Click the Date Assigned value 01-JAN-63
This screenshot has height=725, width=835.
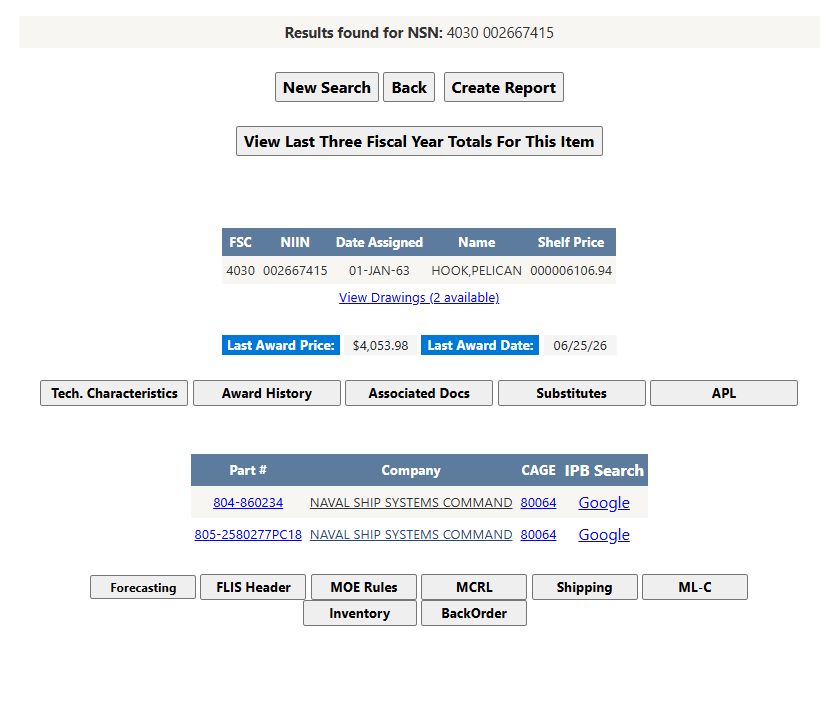click(379, 271)
